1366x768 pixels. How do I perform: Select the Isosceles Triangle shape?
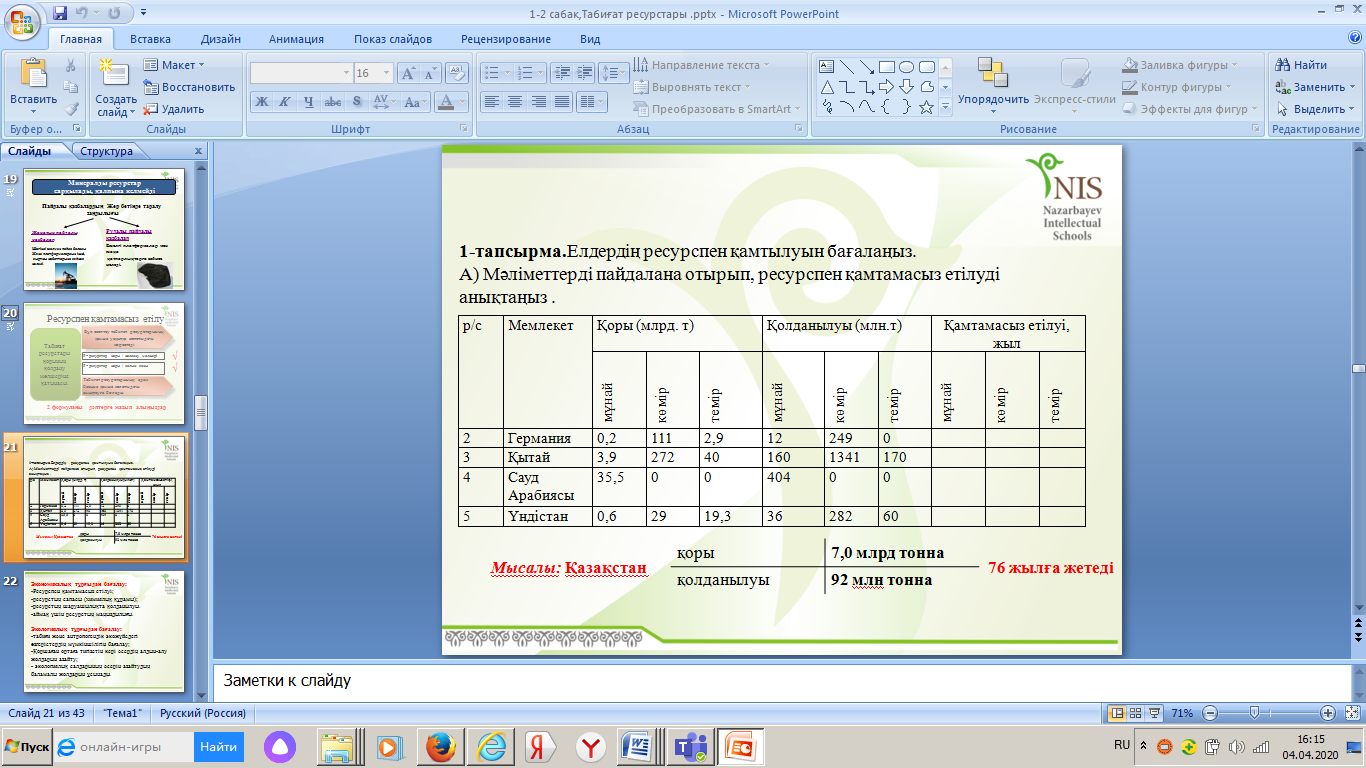[x=827, y=87]
